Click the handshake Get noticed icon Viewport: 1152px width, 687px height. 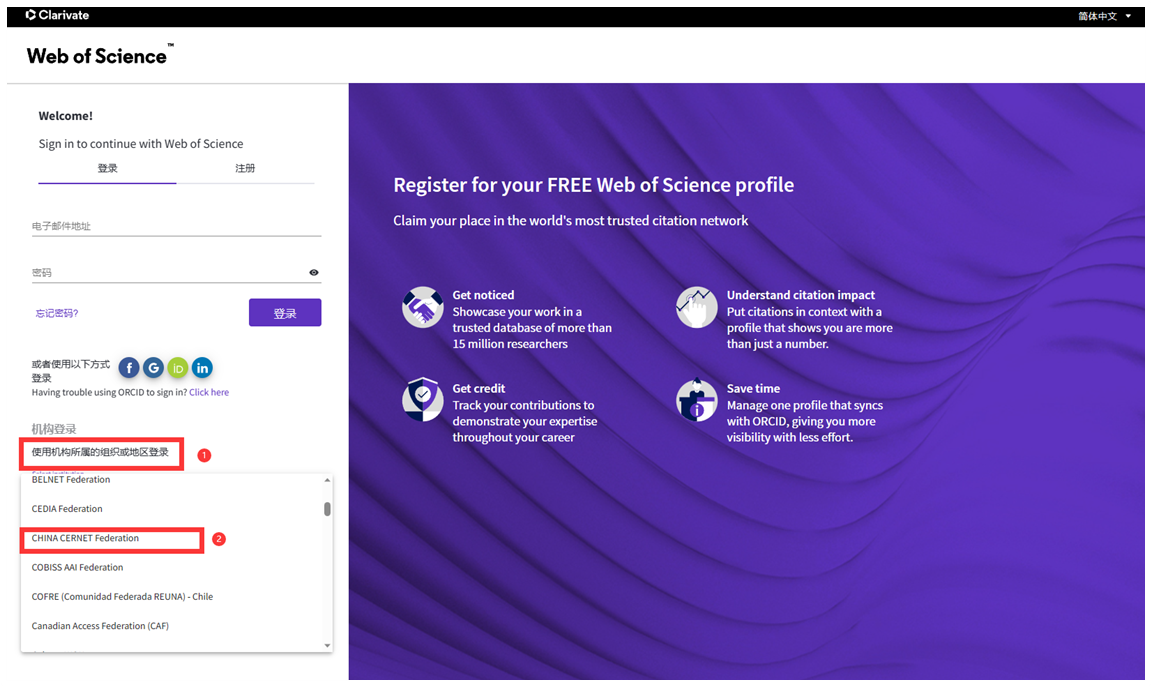point(422,307)
